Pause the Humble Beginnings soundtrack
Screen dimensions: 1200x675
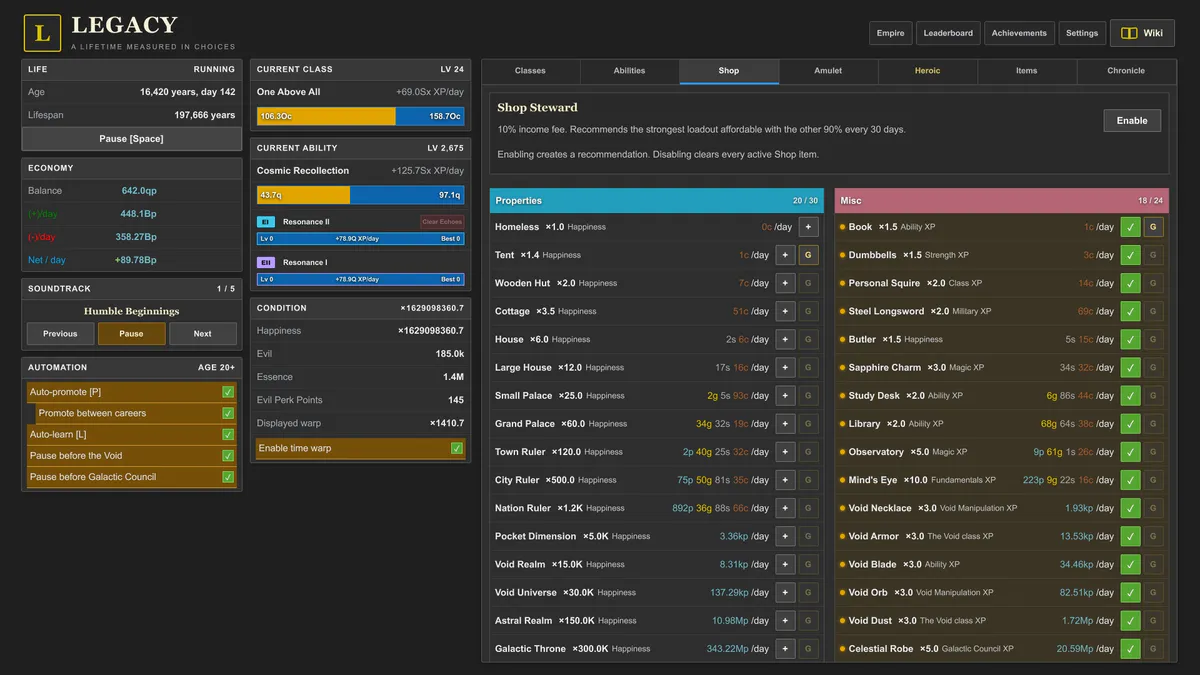tap(131, 334)
